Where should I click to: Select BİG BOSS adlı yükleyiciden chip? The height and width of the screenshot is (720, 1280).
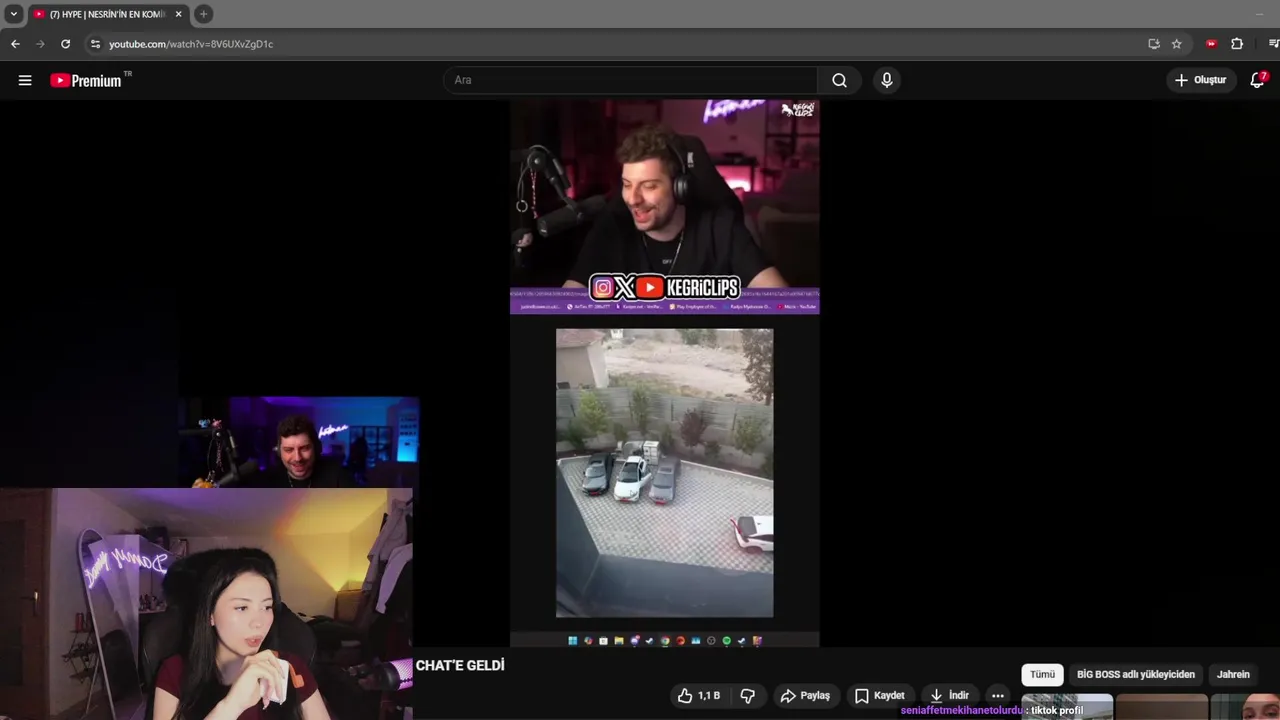pyautogui.click(x=1135, y=674)
